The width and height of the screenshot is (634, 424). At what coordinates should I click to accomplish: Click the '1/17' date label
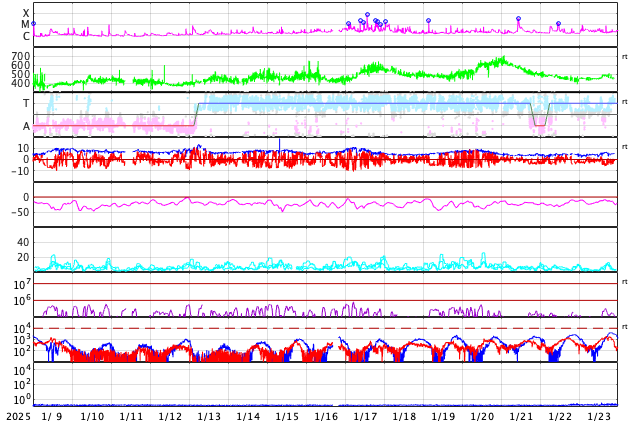pyautogui.click(x=365, y=417)
